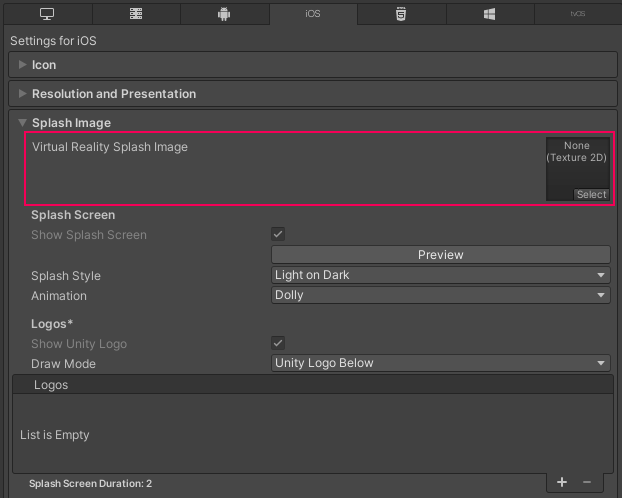Toggle the Show Unity Logo checkbox
The height and width of the screenshot is (498, 622).
tap(279, 343)
